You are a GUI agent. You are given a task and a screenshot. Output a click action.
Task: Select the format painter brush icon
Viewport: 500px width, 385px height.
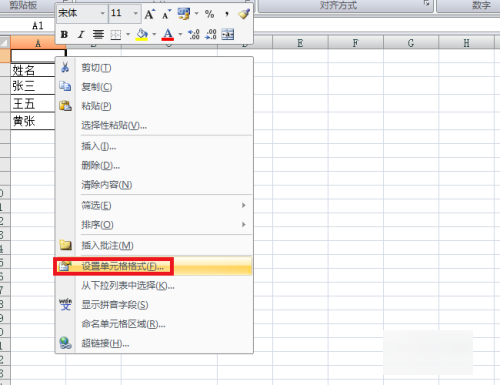pyautogui.click(x=244, y=14)
